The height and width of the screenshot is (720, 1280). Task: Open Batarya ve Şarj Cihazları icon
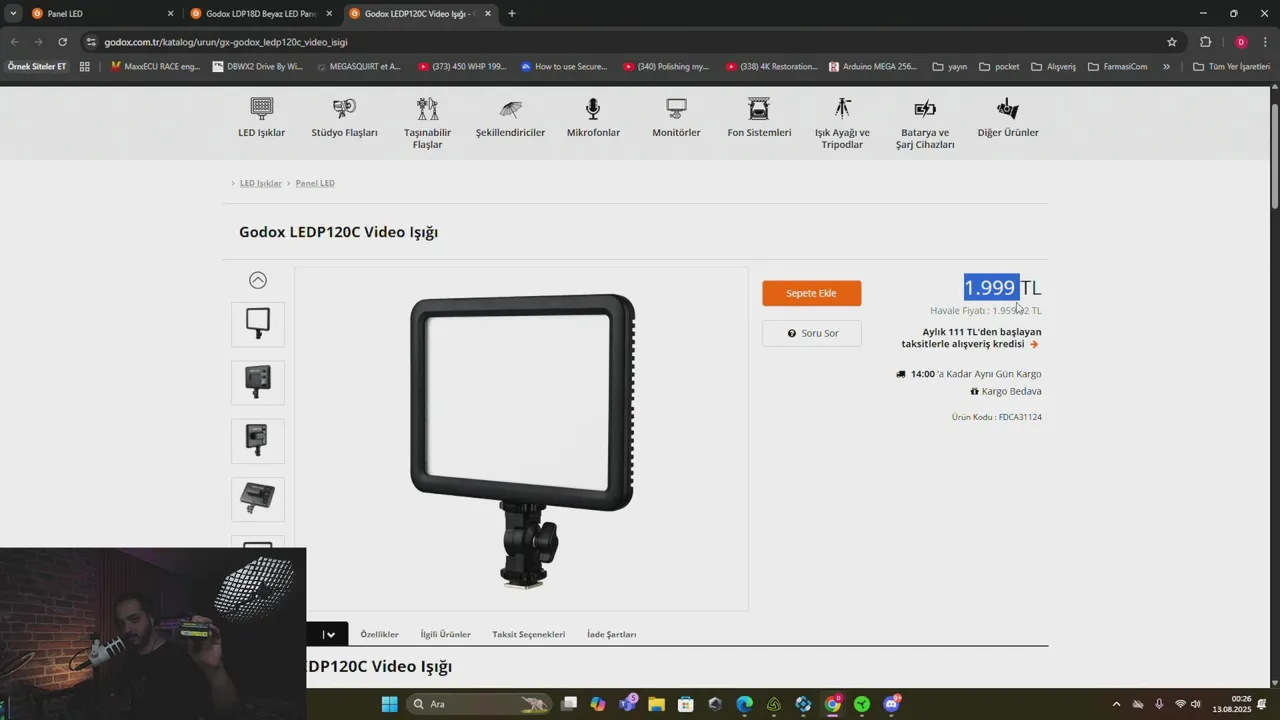(x=925, y=108)
